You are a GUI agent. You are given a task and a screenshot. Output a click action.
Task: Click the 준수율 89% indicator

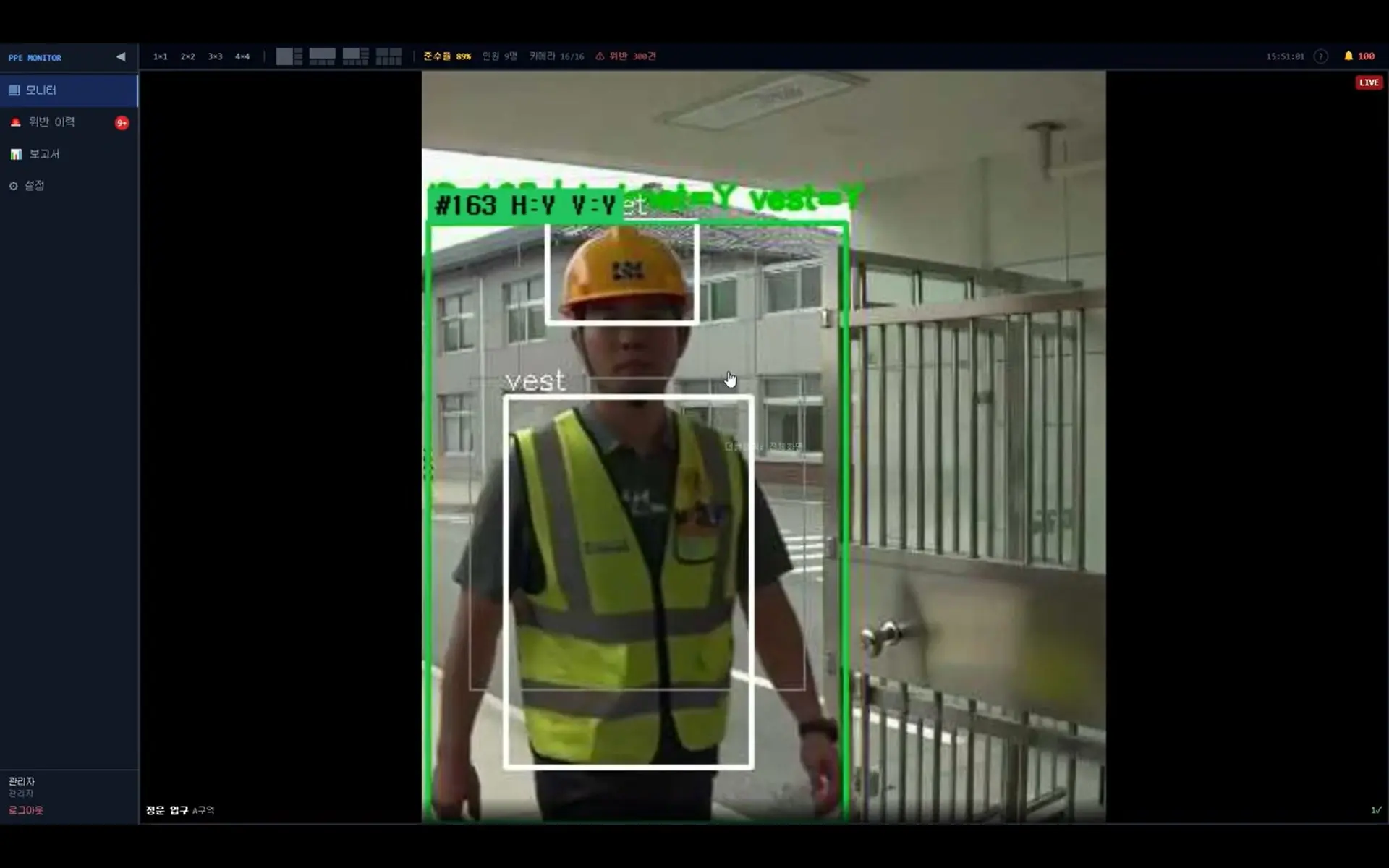447,56
